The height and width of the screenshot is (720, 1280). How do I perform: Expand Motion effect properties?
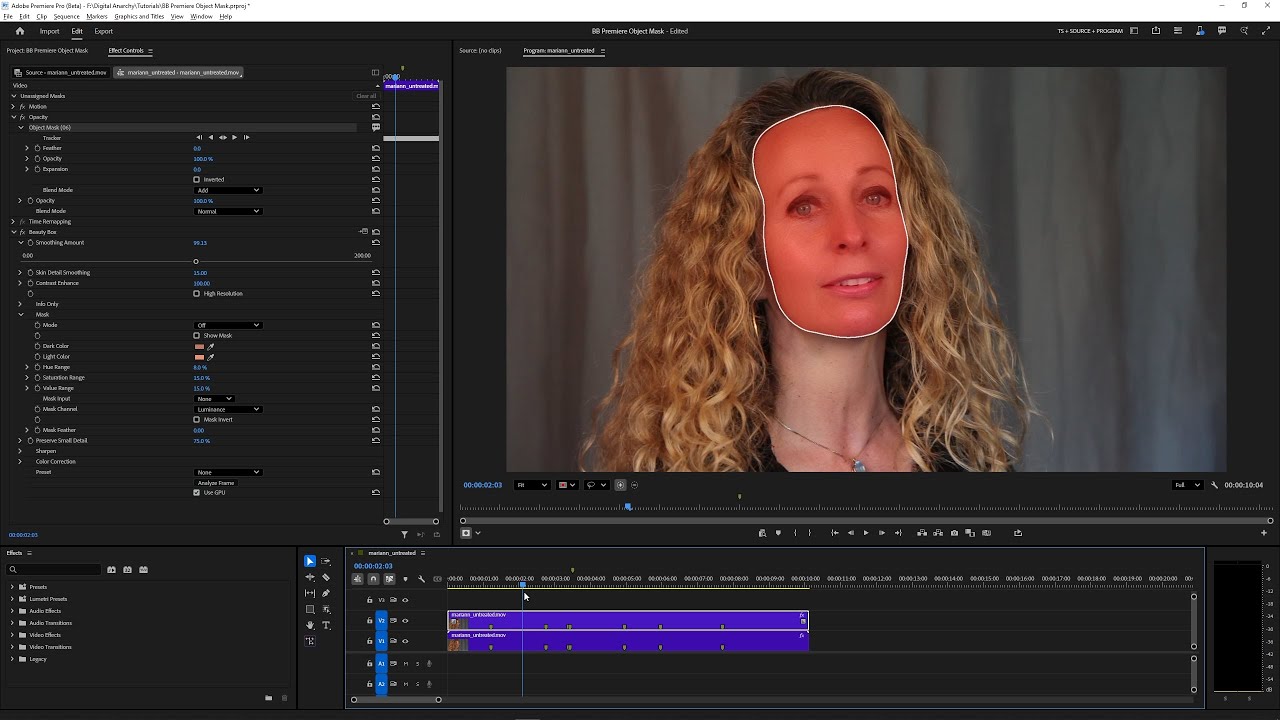tap(13, 106)
